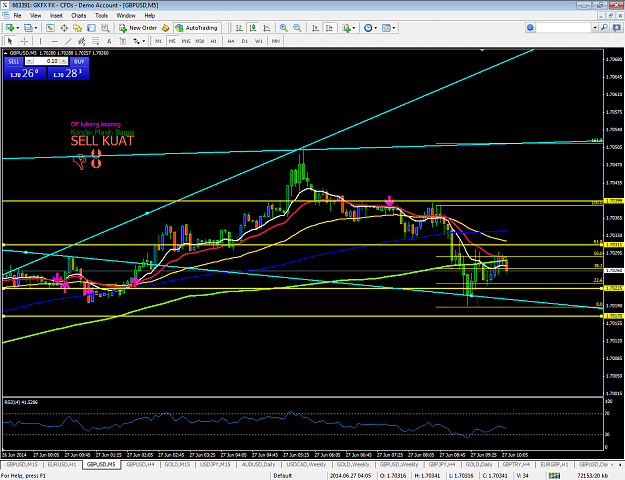Open the Charts menu
The image size is (625, 480).
[79, 16]
